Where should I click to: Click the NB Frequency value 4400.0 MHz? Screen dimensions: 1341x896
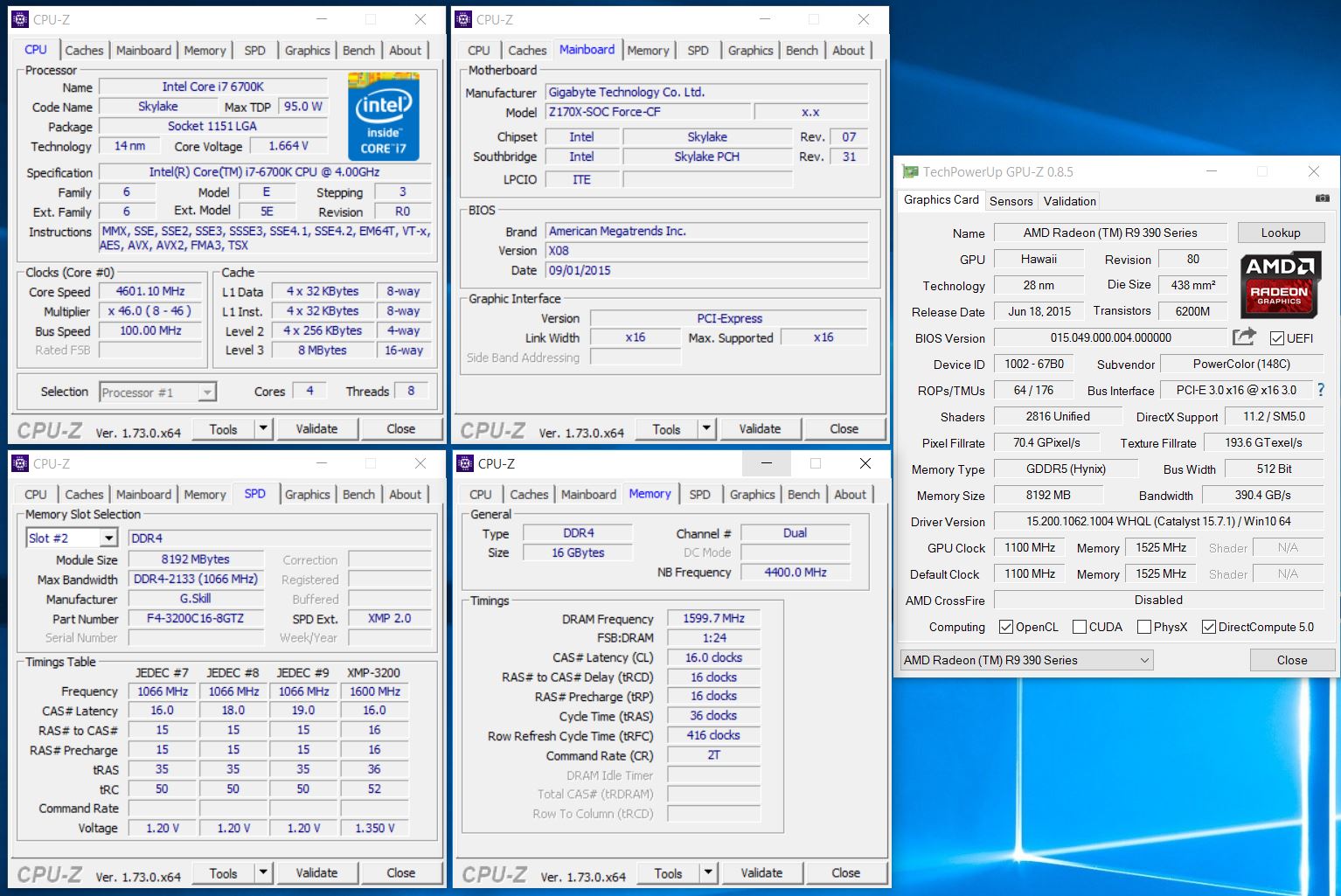tap(795, 572)
